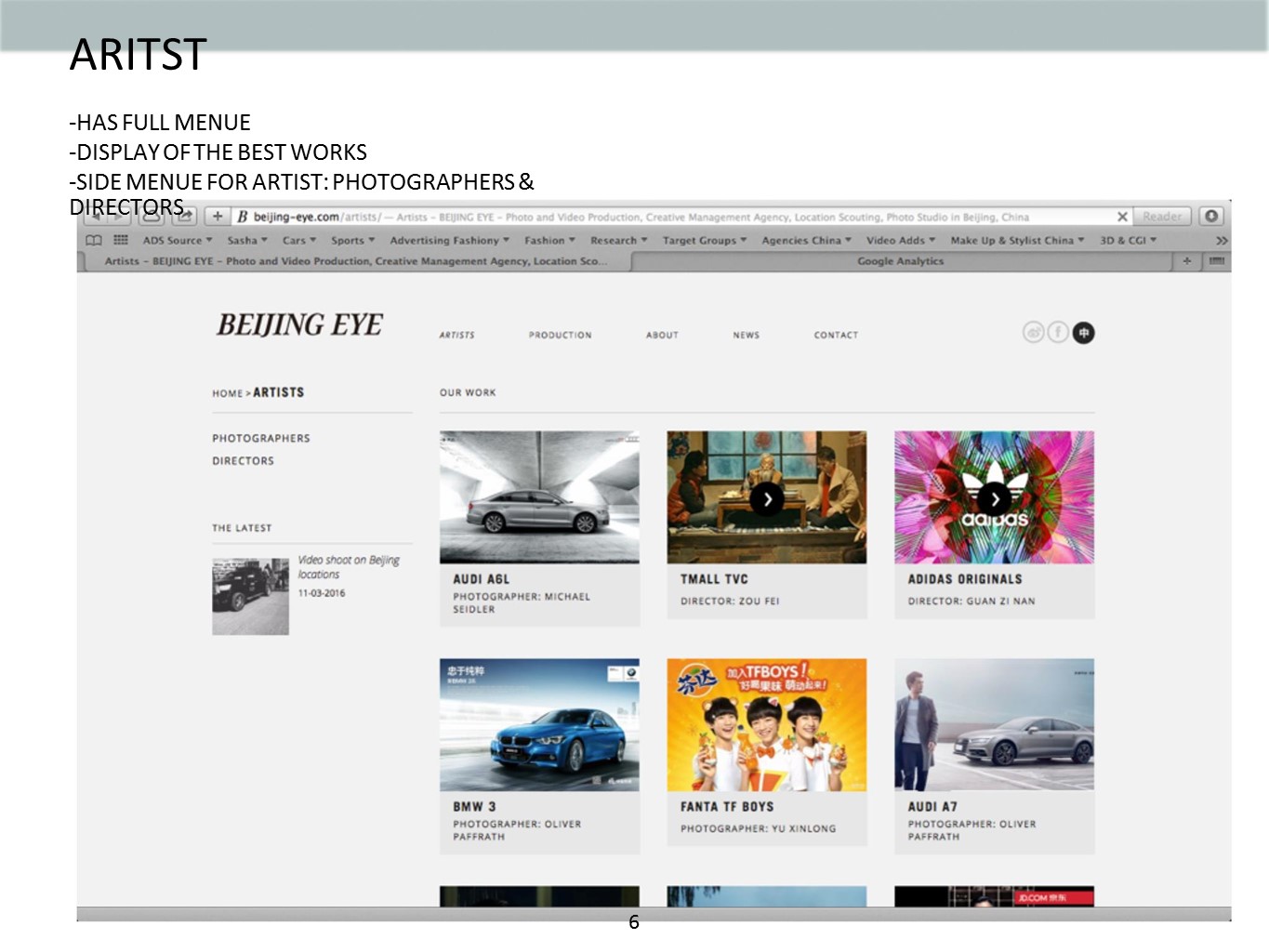Image resolution: width=1269 pixels, height=952 pixels.
Task: Expand the Fashion bookmarks folder
Action: click(549, 240)
